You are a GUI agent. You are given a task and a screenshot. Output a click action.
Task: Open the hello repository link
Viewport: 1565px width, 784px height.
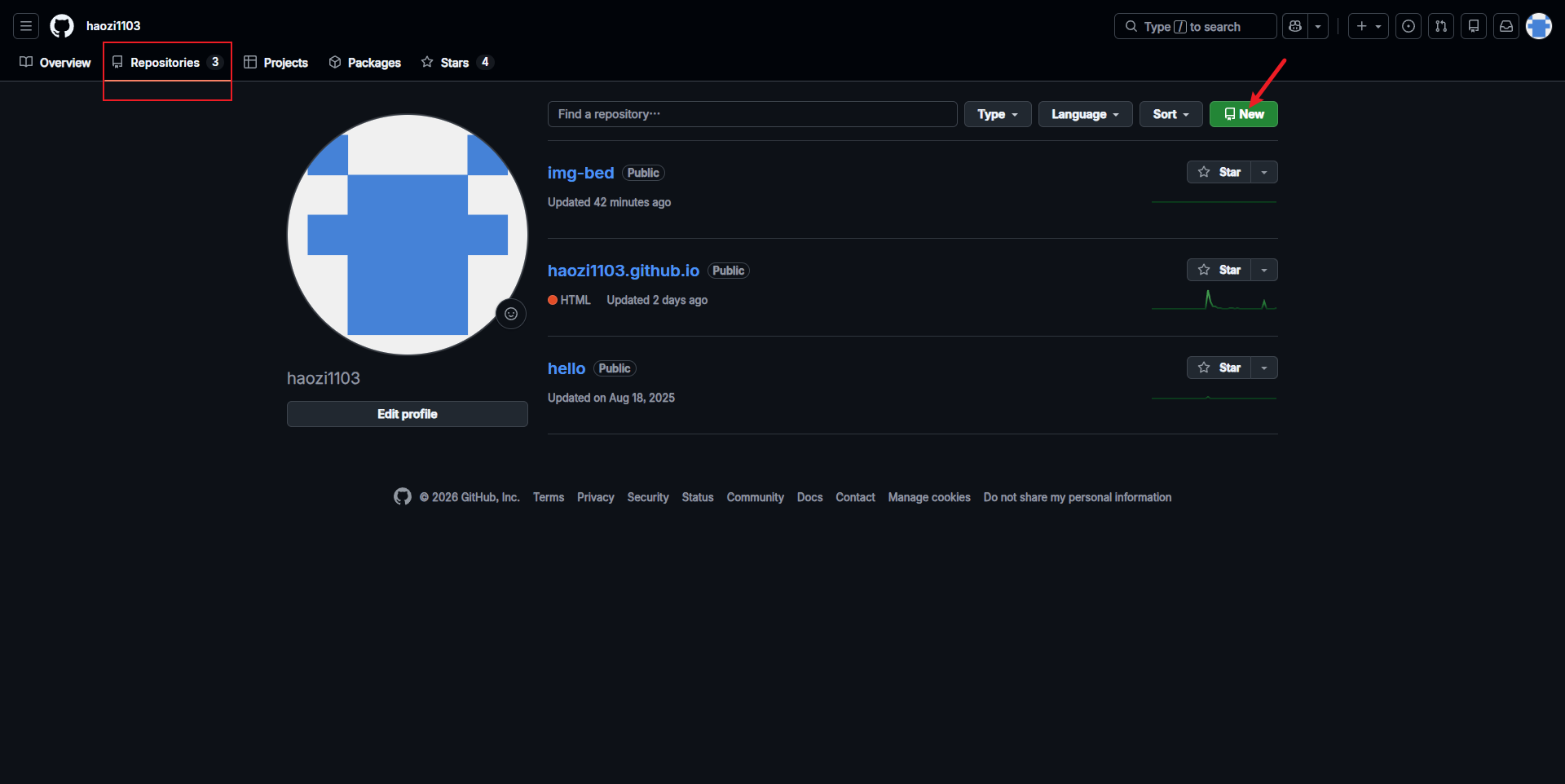(x=566, y=368)
